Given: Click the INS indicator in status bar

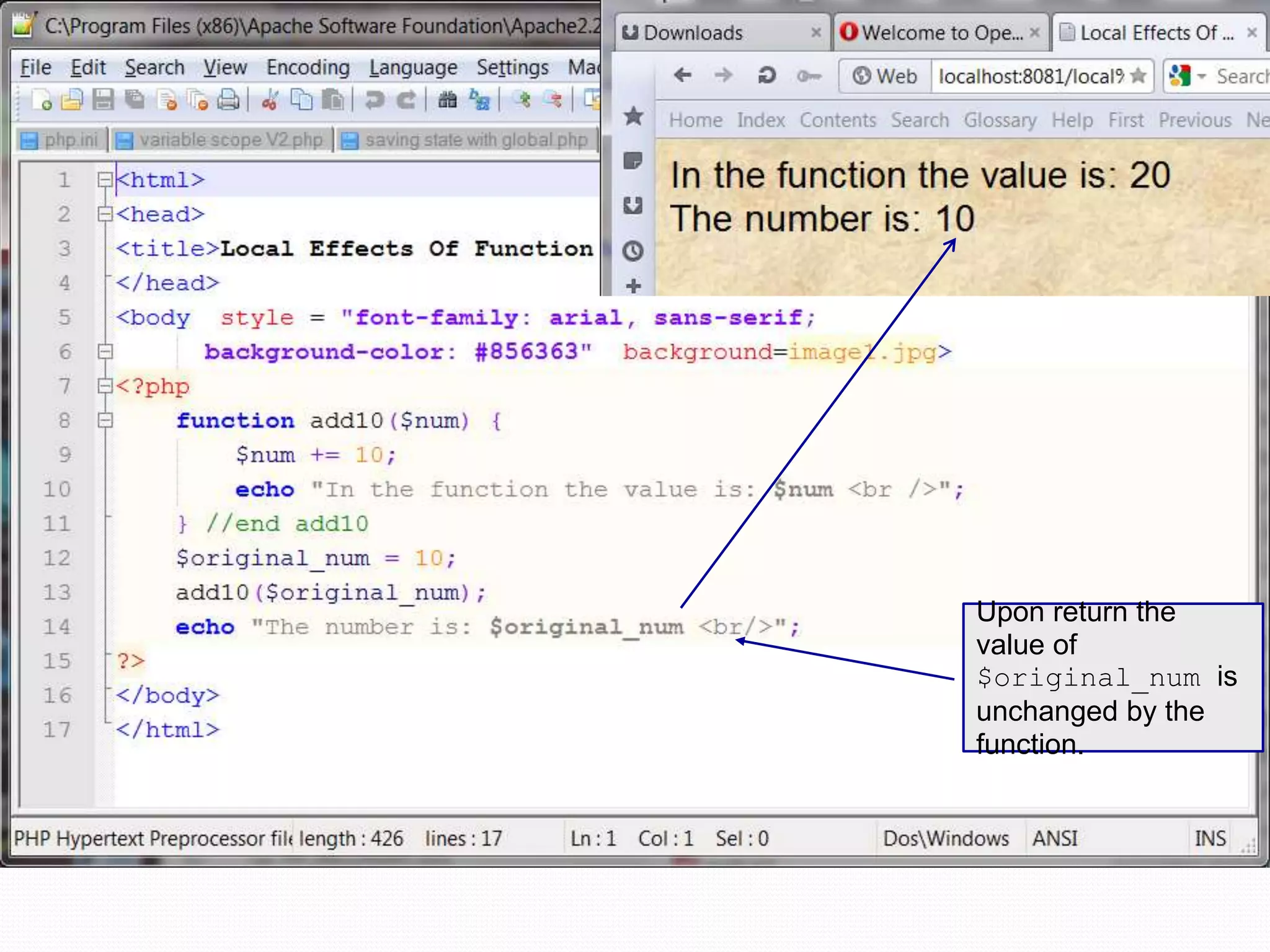Looking at the screenshot, I should coord(1210,839).
